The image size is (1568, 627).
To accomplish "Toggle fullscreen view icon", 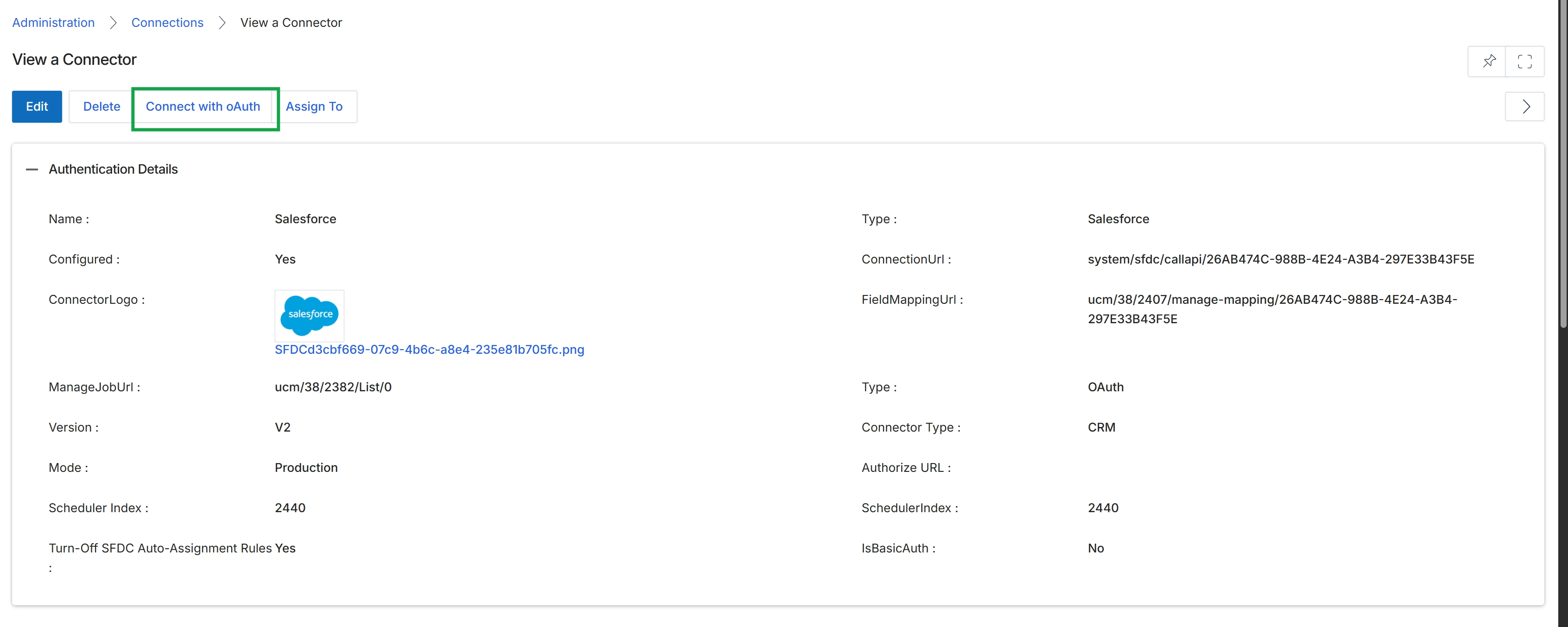I will pos(1524,62).
